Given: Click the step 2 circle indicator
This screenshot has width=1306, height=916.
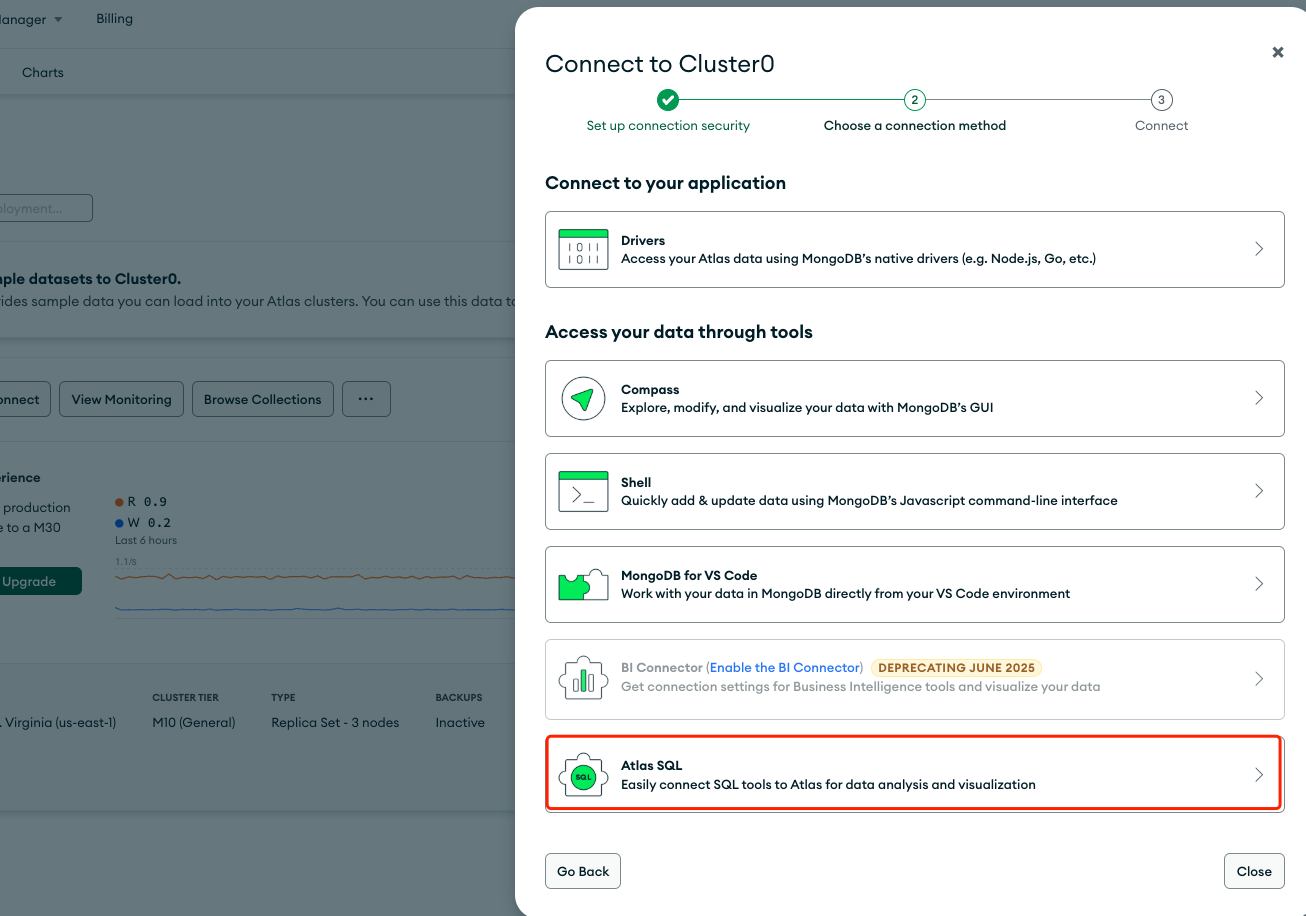Looking at the screenshot, I should [914, 100].
